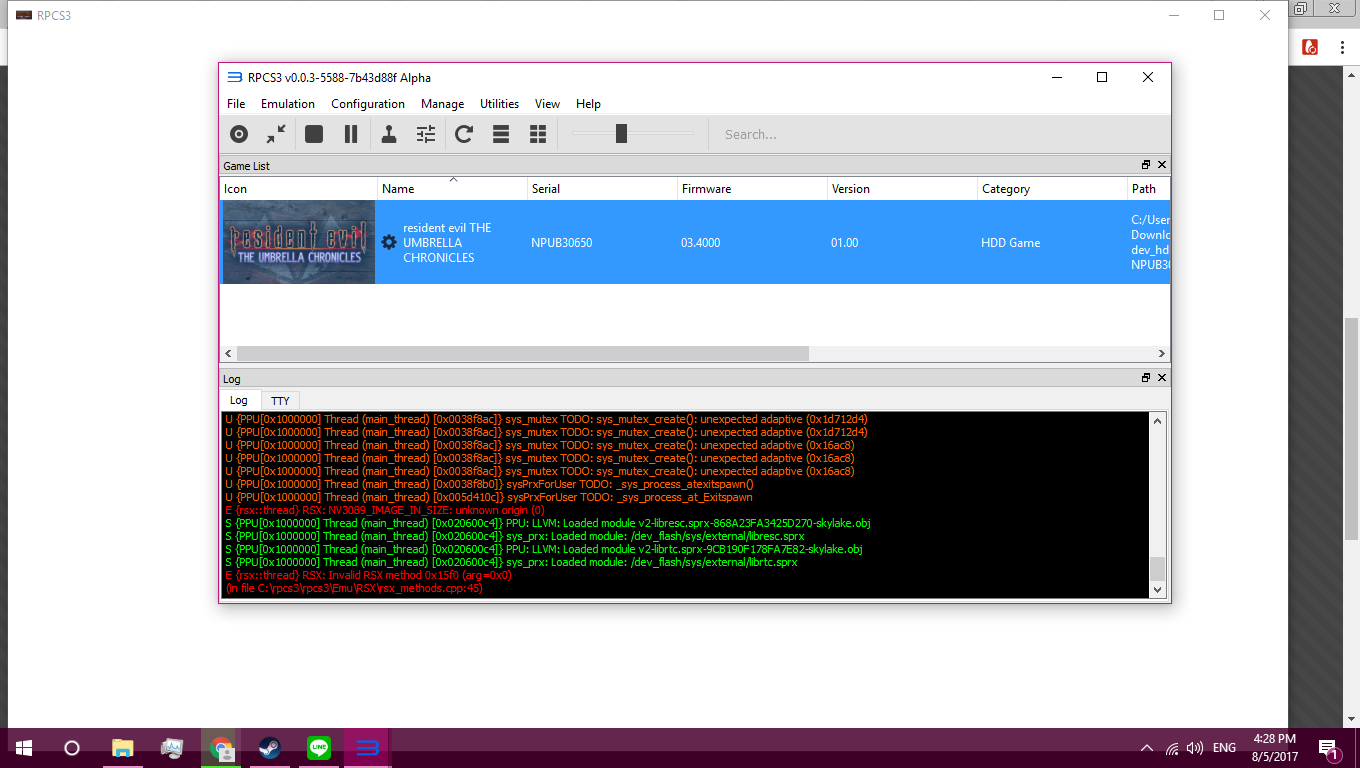Adjust the icon size slider handle
The height and width of the screenshot is (768, 1360).
[621, 134]
